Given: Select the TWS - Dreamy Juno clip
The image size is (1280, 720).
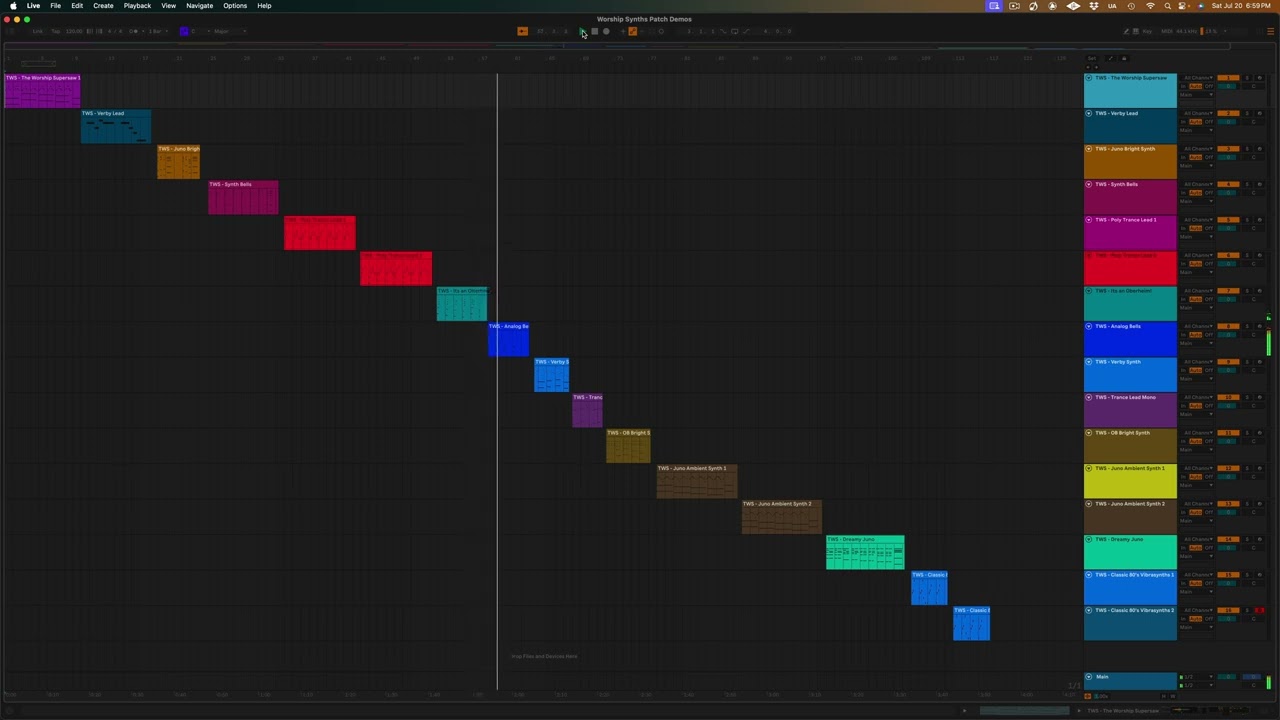Looking at the screenshot, I should coord(865,553).
